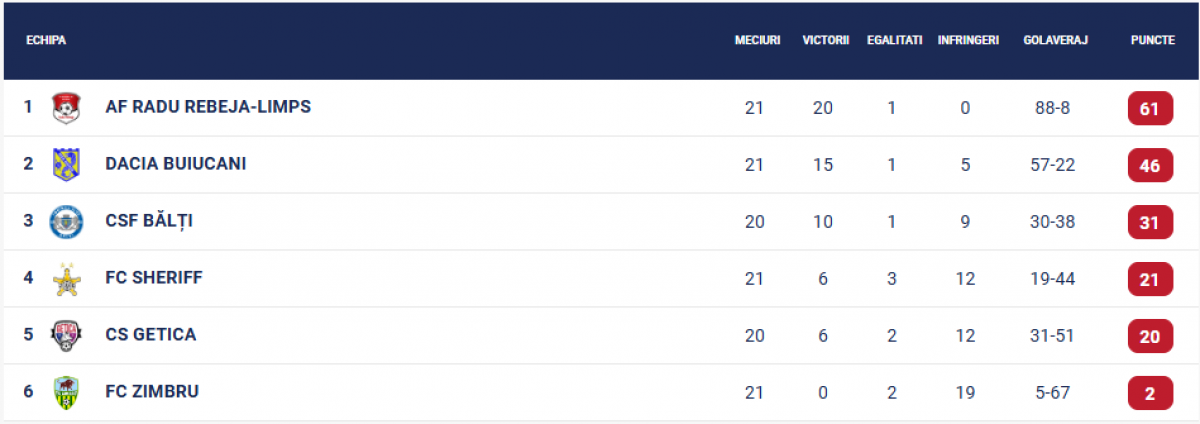Viewport: 1200px width, 424px height.
Task: Sort by the GOLAVERAJ column header
Action: point(1056,40)
